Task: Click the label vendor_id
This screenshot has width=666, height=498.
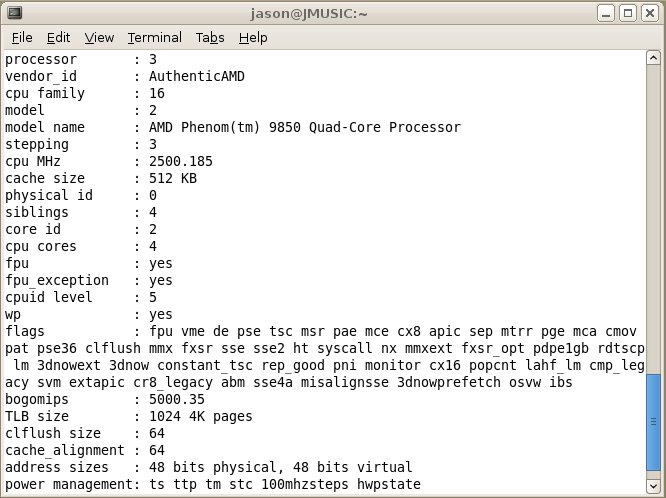Action: pos(41,76)
